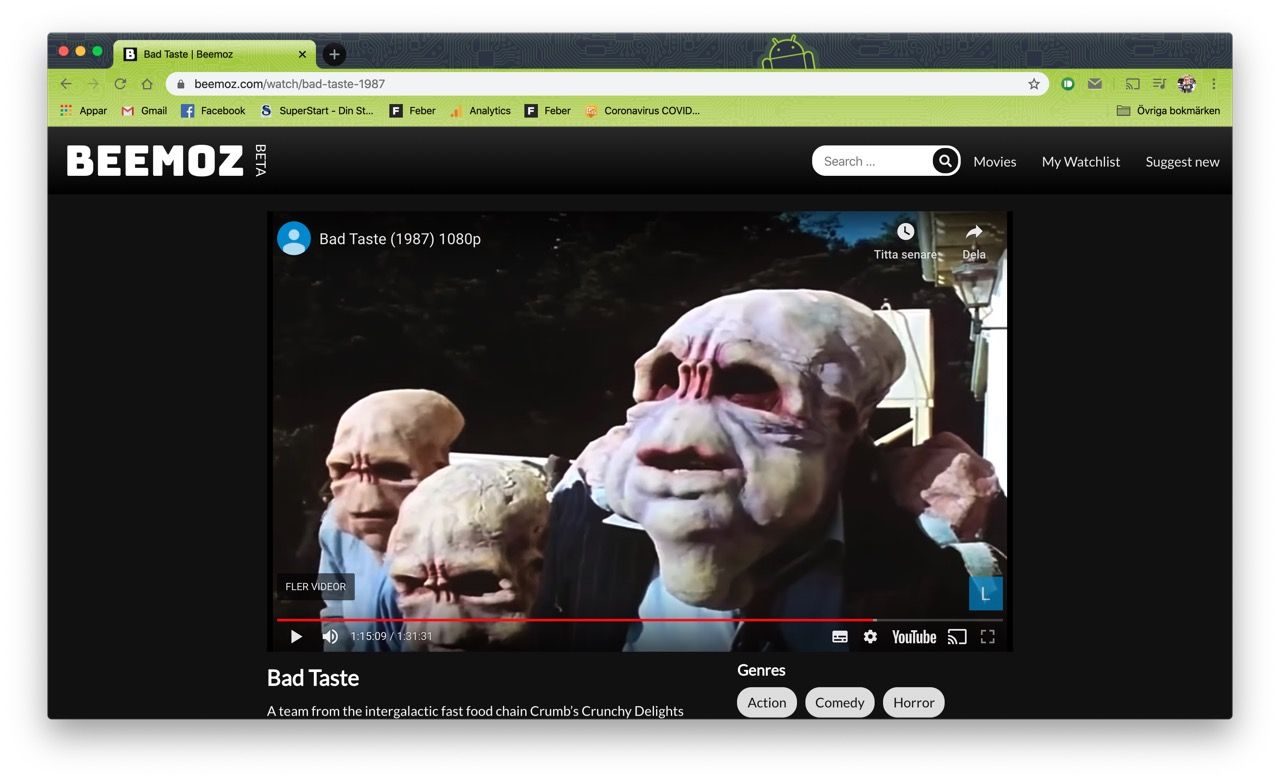
Task: Open Chrome three-dot menu
Action: 1214,84
